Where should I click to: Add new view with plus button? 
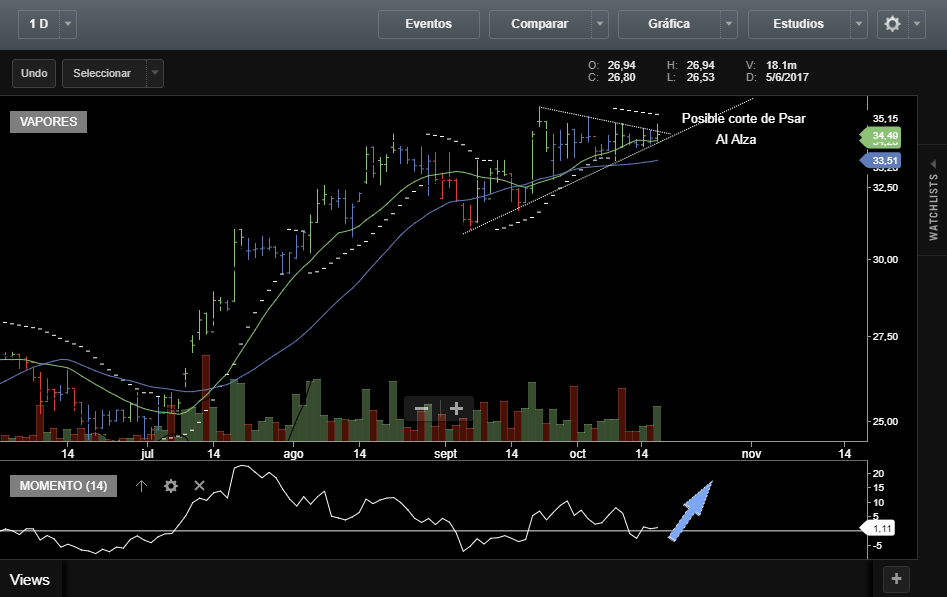coord(896,578)
